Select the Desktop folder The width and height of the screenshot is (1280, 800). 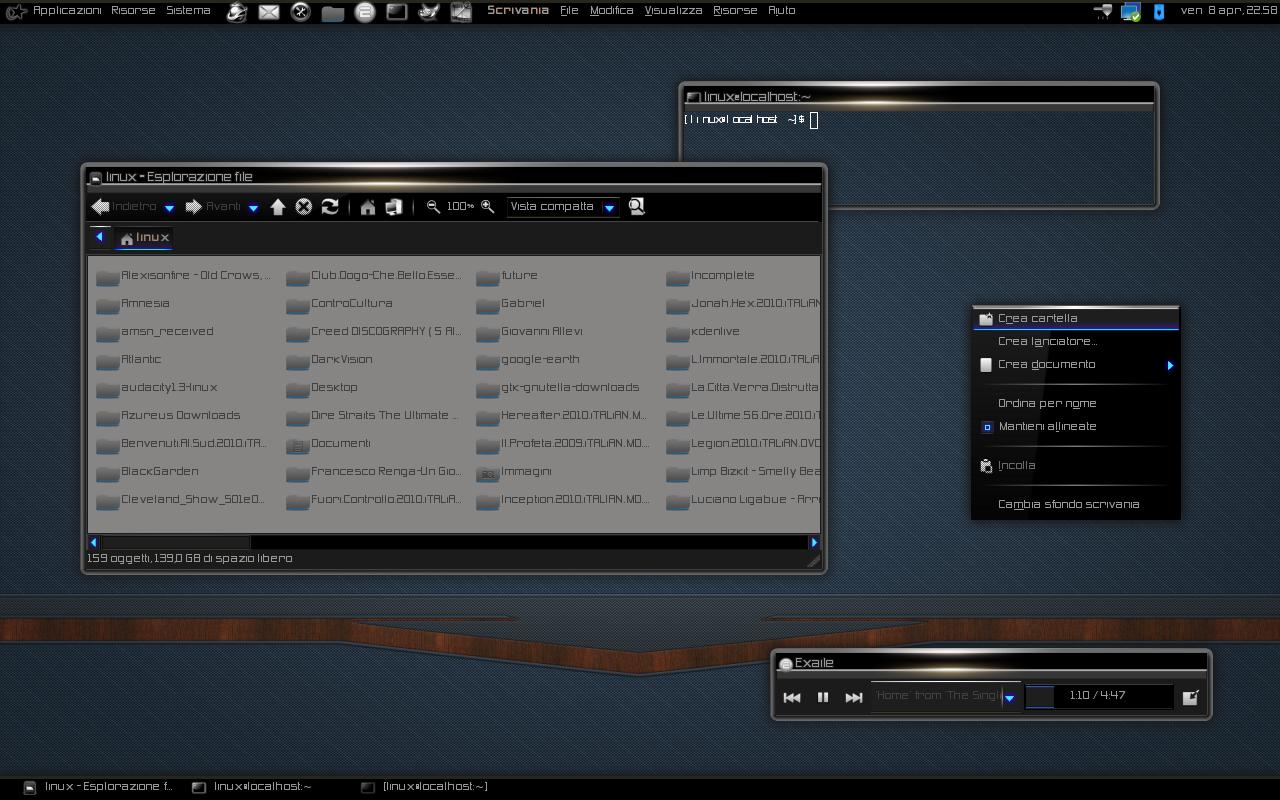323,388
